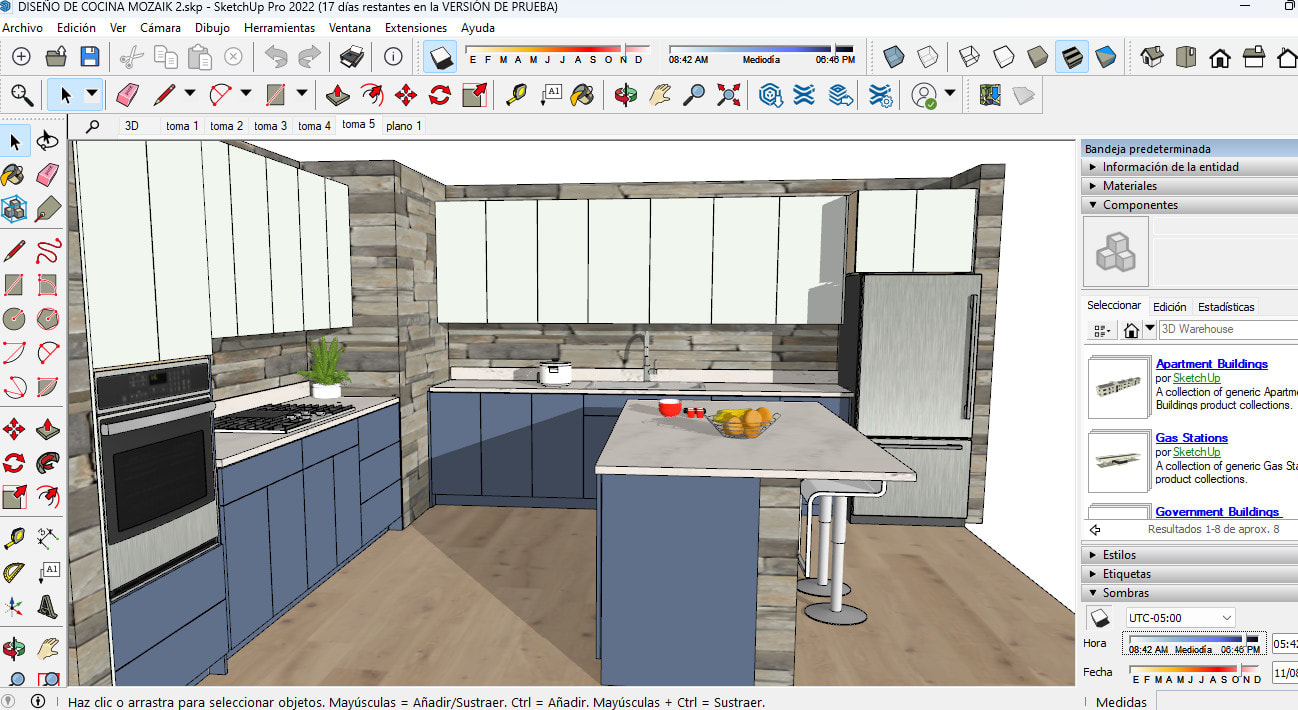This screenshot has height=710, width=1298.
Task: Select the Freehand drawing tool
Action: tap(48, 250)
